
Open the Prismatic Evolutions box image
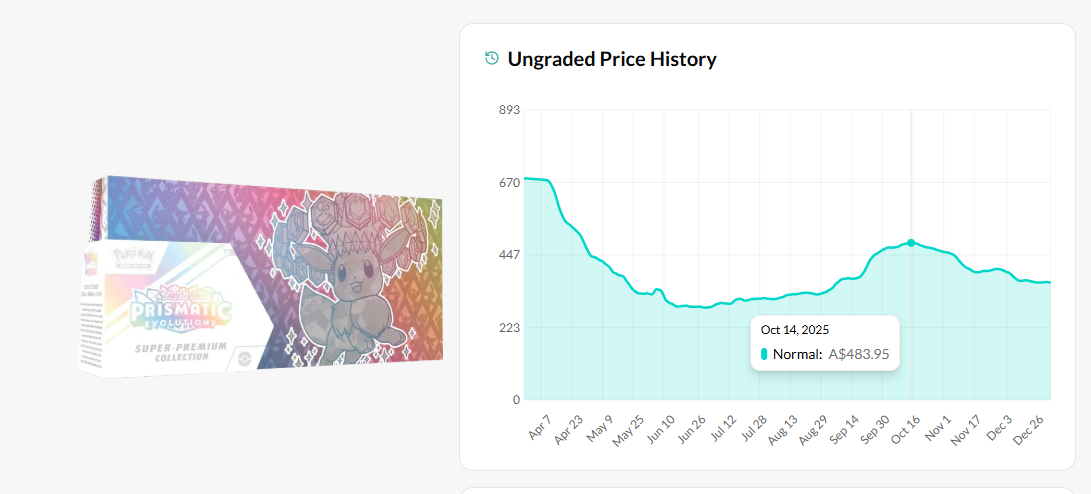(x=262, y=275)
